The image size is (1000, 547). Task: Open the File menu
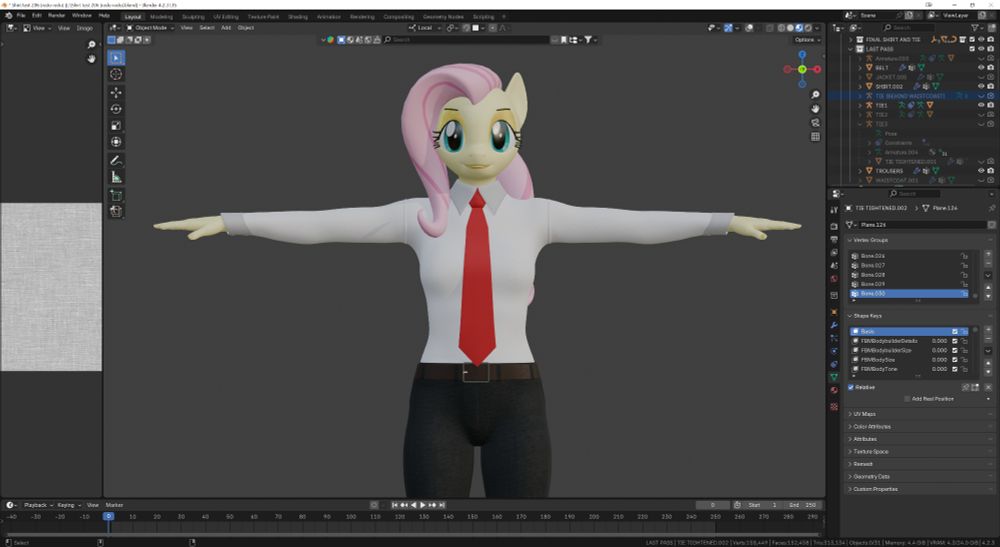21,15
